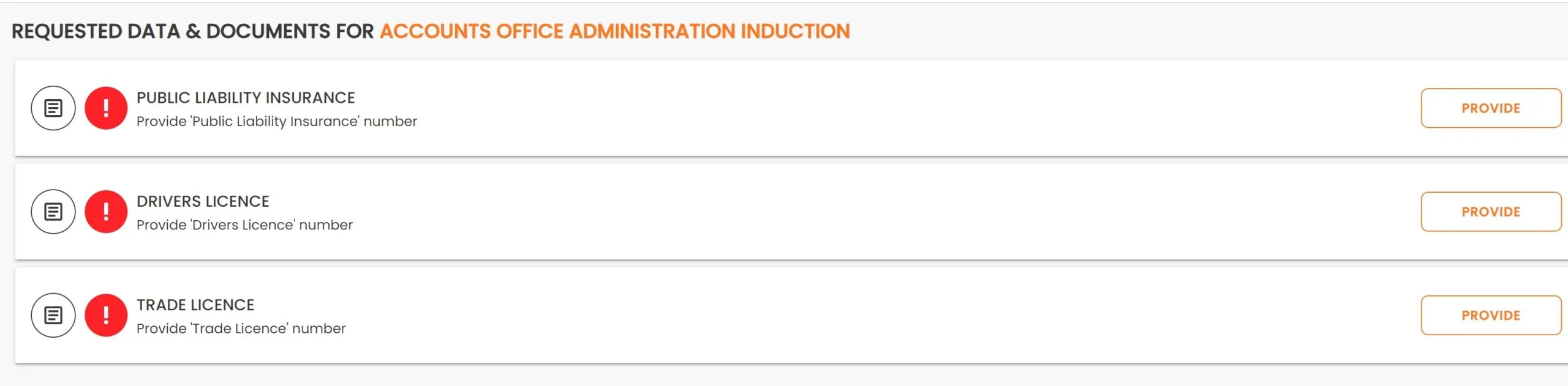Click document icon beside Public Liability Insurance
The height and width of the screenshot is (386, 1568).
coord(53,108)
